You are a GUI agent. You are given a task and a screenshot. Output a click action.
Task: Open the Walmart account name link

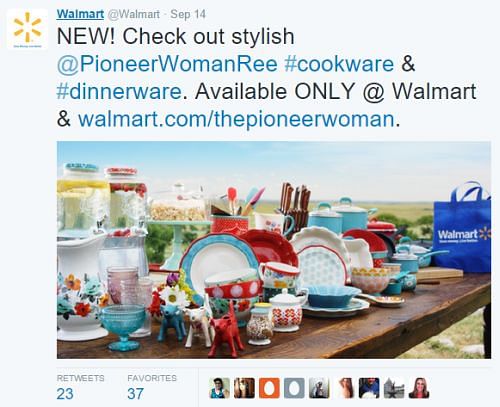pyautogui.click(x=80, y=14)
